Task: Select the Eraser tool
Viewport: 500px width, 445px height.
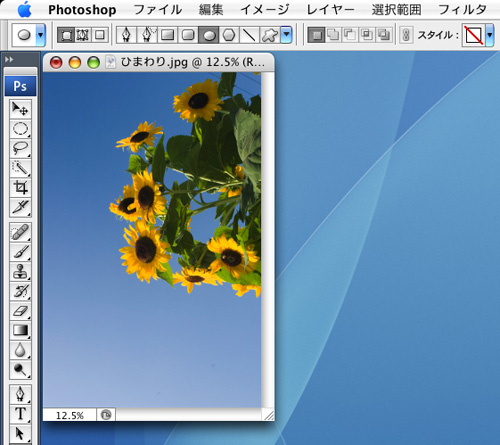Action: [x=20, y=311]
